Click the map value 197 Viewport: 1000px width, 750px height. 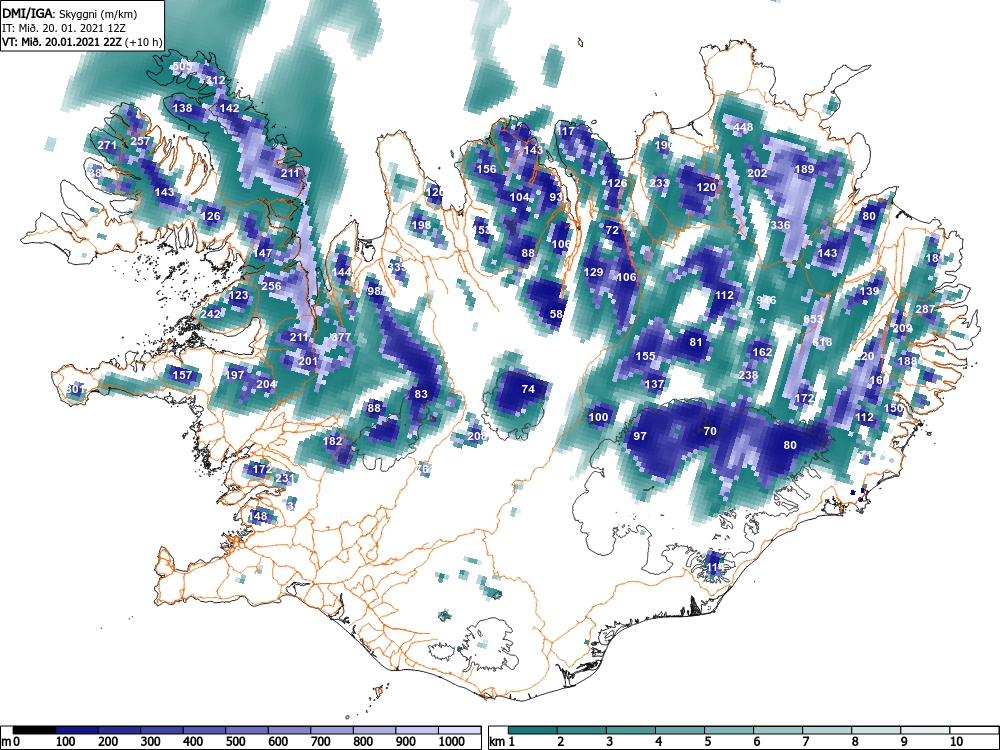pos(235,375)
